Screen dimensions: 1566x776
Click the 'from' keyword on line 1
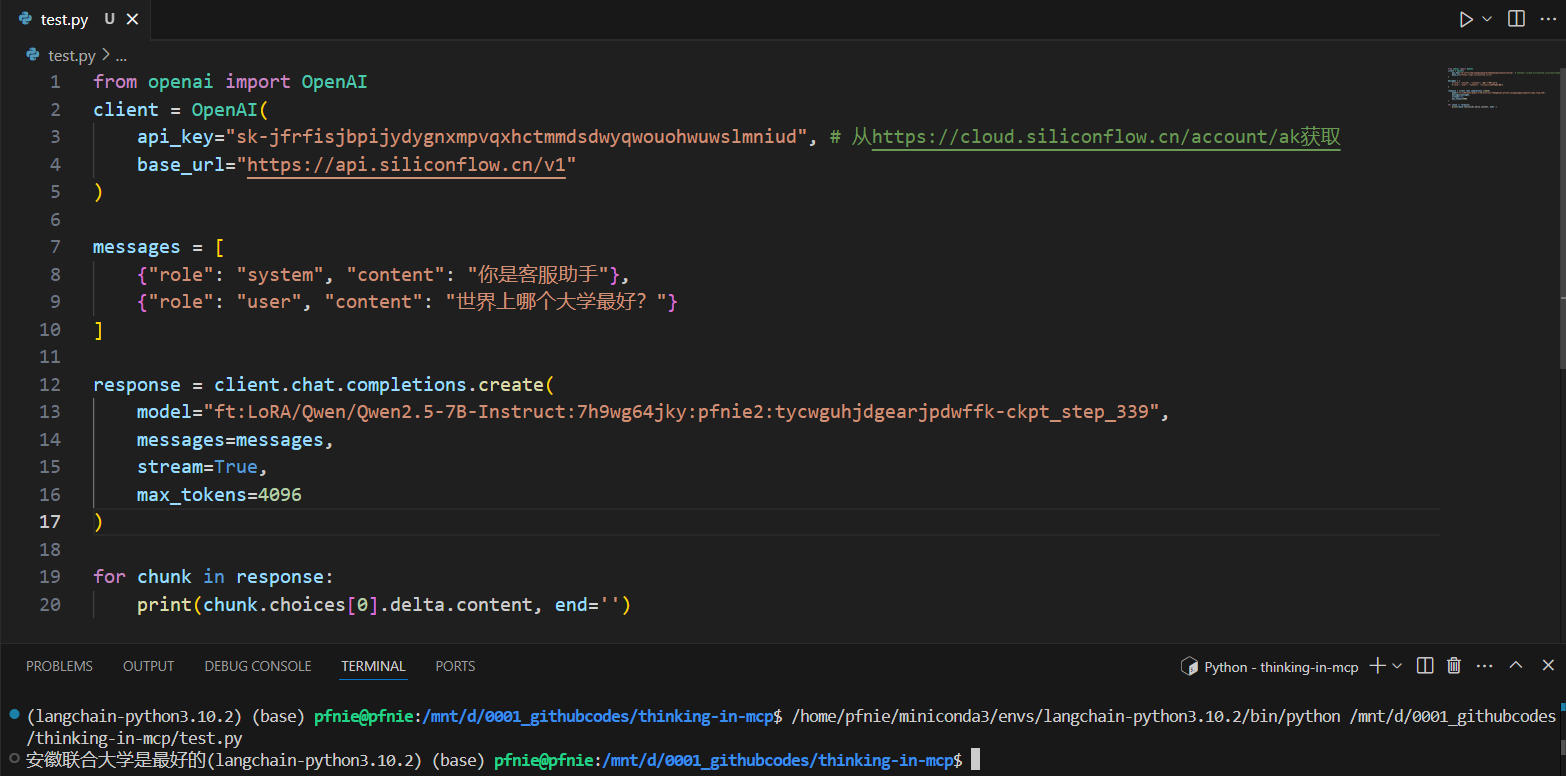pos(115,82)
